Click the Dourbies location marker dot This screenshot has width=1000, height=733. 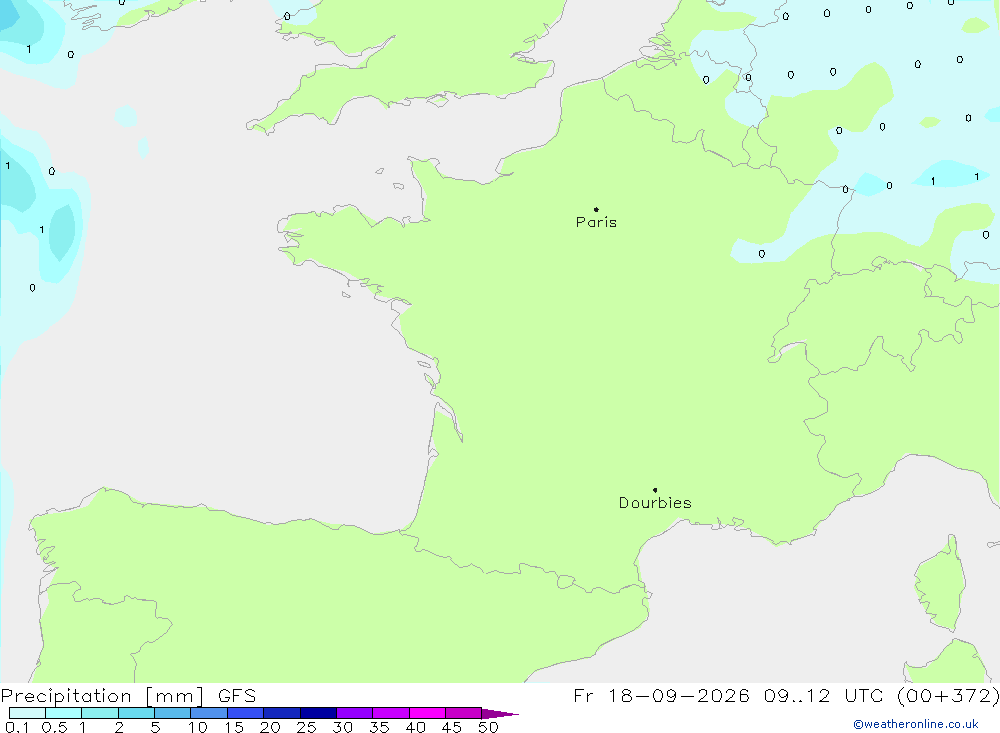click(x=655, y=490)
